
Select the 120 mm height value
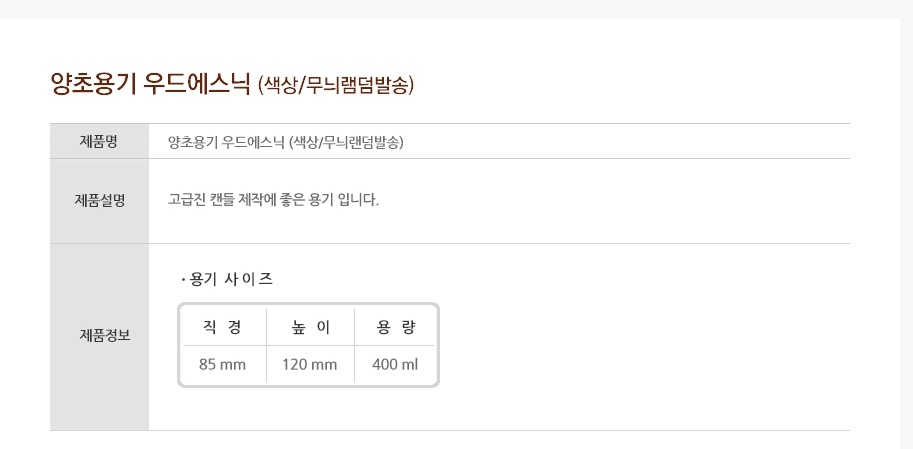pyautogui.click(x=310, y=365)
